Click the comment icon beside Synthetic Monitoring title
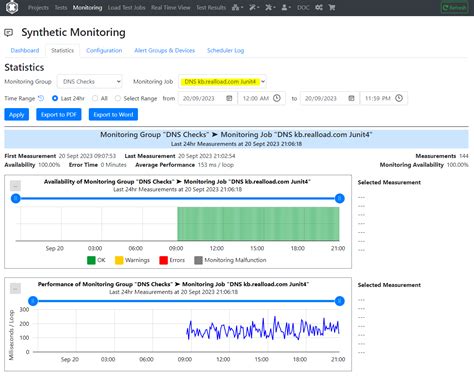The width and height of the screenshot is (474, 376). tap(9, 33)
